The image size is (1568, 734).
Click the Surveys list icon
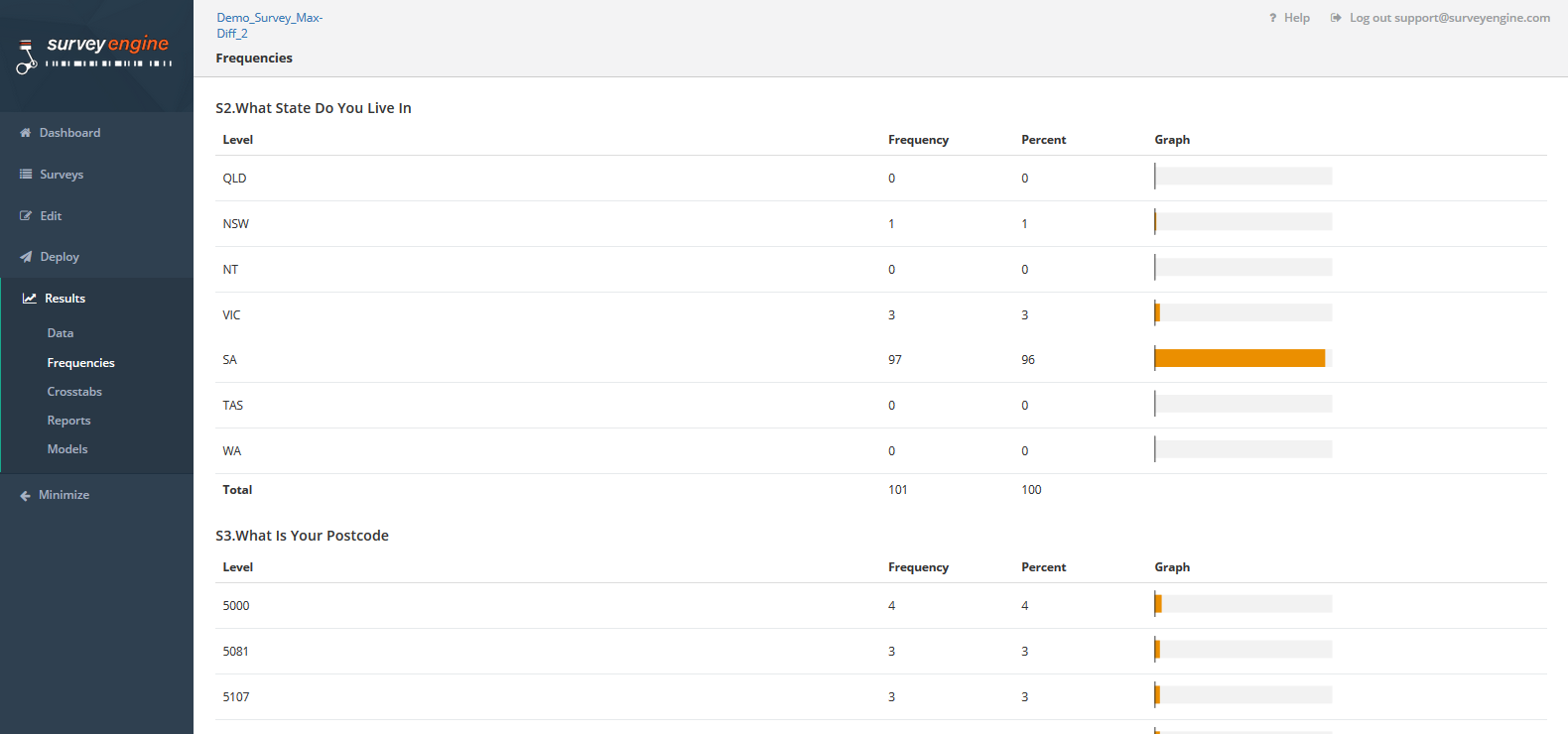[26, 175]
